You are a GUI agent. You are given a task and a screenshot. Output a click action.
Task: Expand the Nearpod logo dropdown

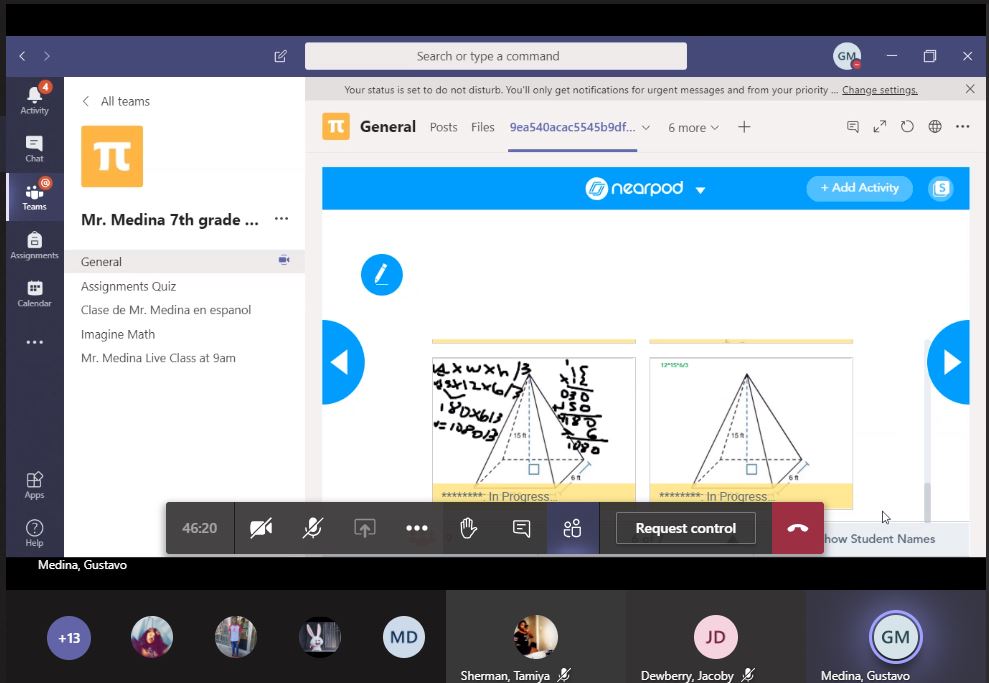coord(700,189)
